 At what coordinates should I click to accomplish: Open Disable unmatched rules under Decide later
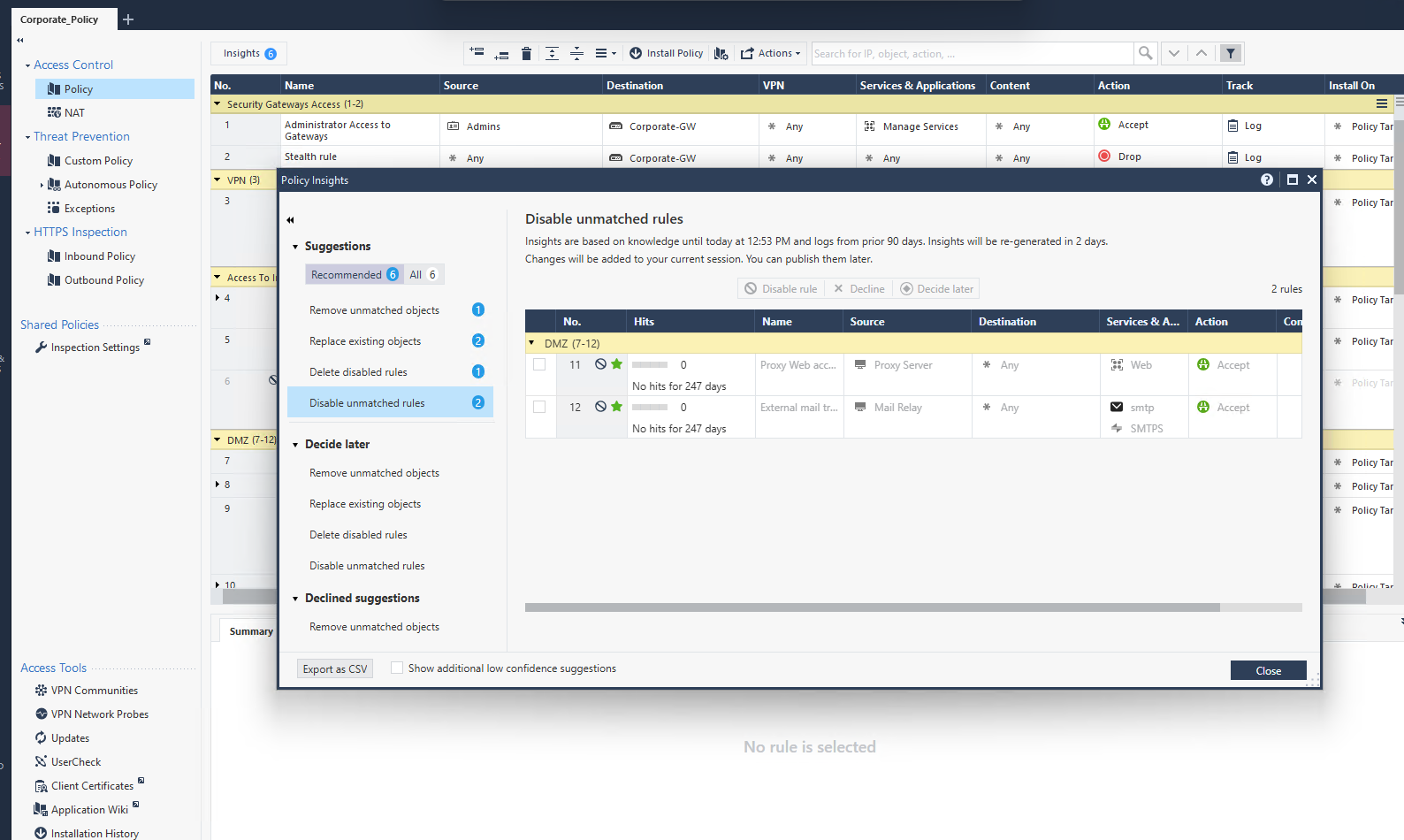367,566
